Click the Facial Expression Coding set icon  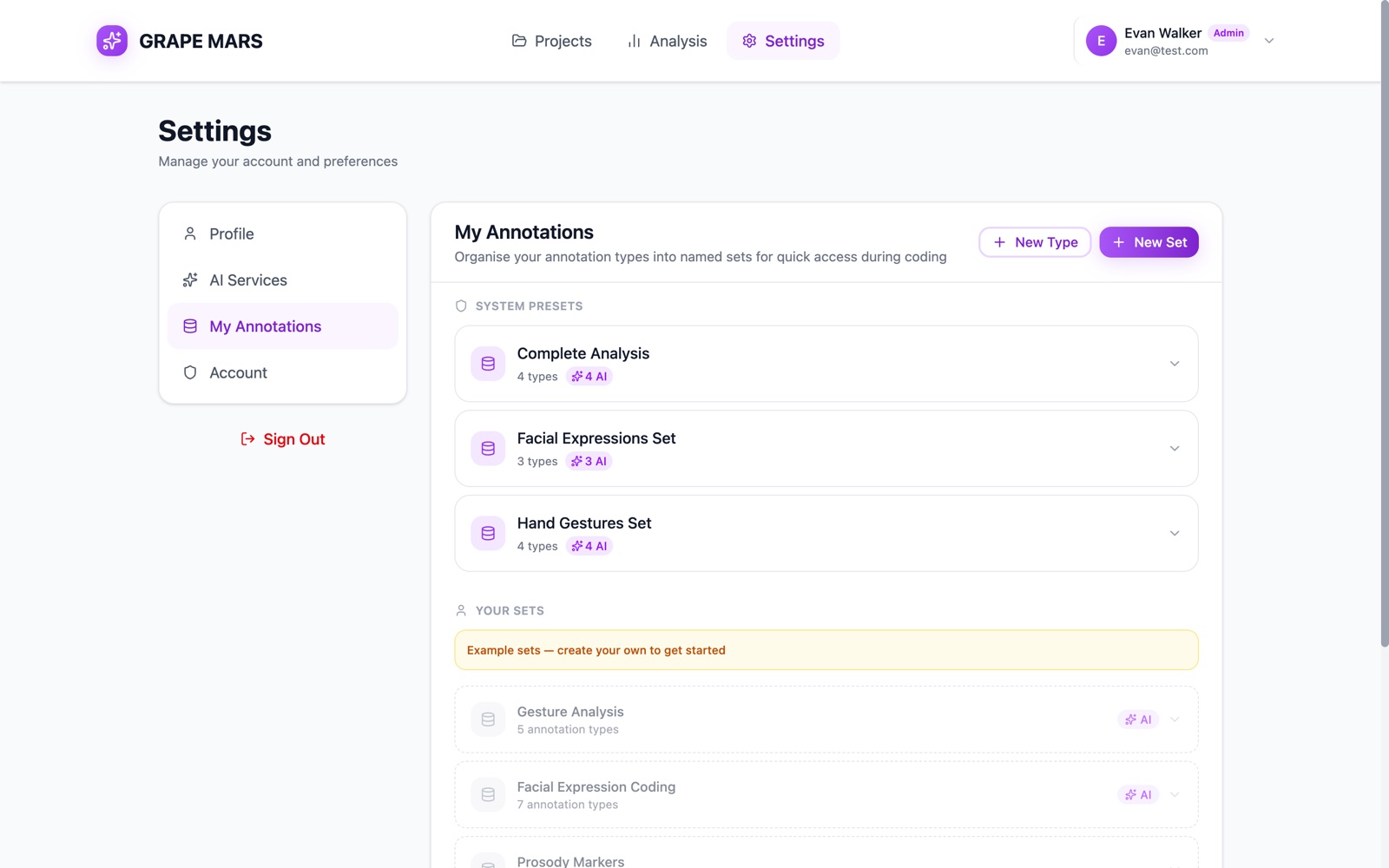tap(488, 794)
